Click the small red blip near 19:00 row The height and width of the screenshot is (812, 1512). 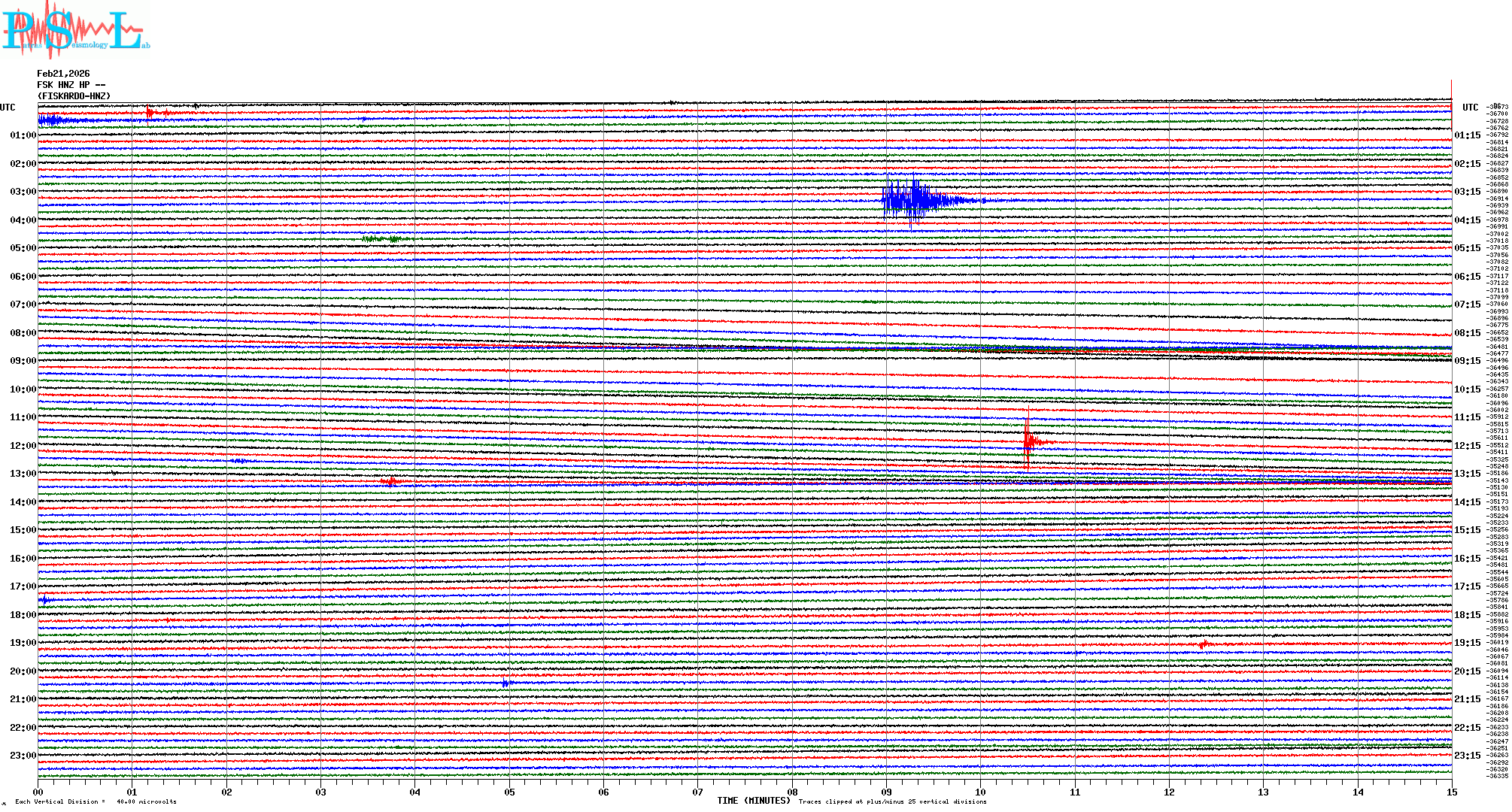coord(1203,644)
